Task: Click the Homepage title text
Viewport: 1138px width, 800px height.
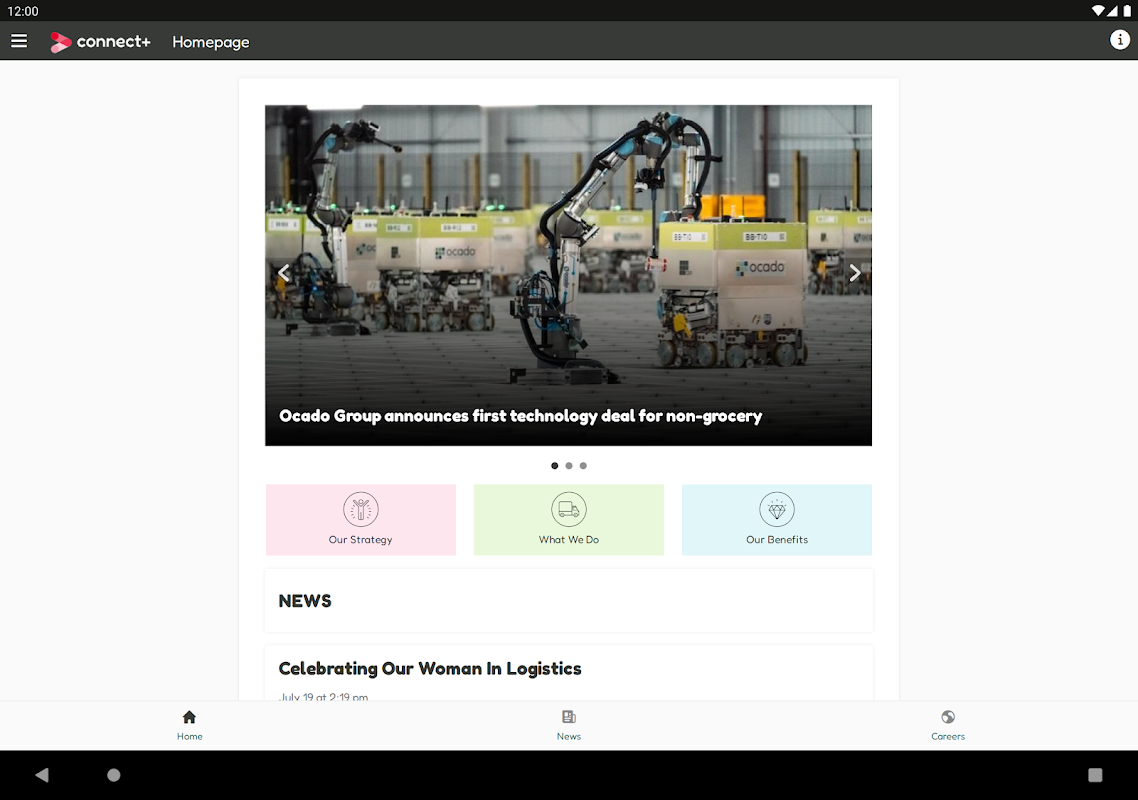Action: click(x=210, y=42)
